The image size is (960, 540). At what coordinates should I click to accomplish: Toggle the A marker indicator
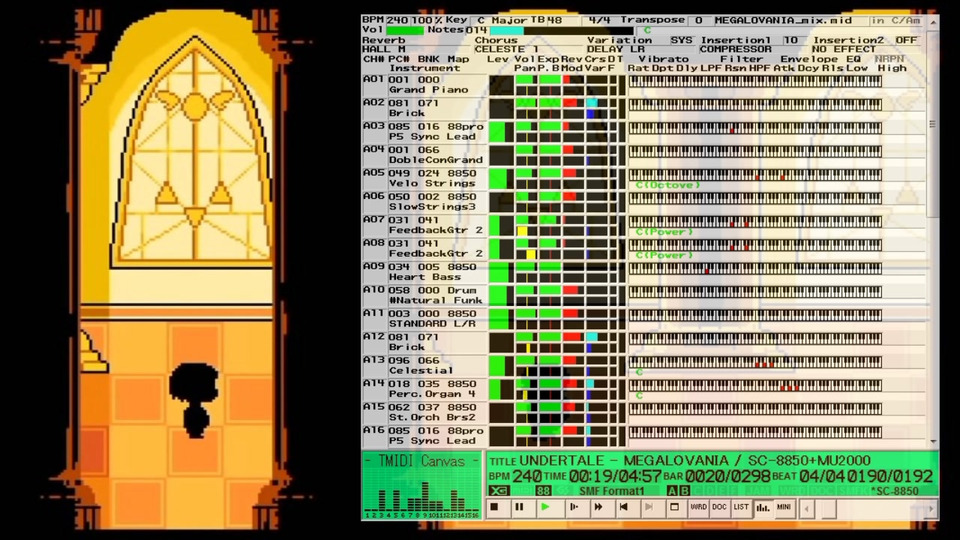672,490
